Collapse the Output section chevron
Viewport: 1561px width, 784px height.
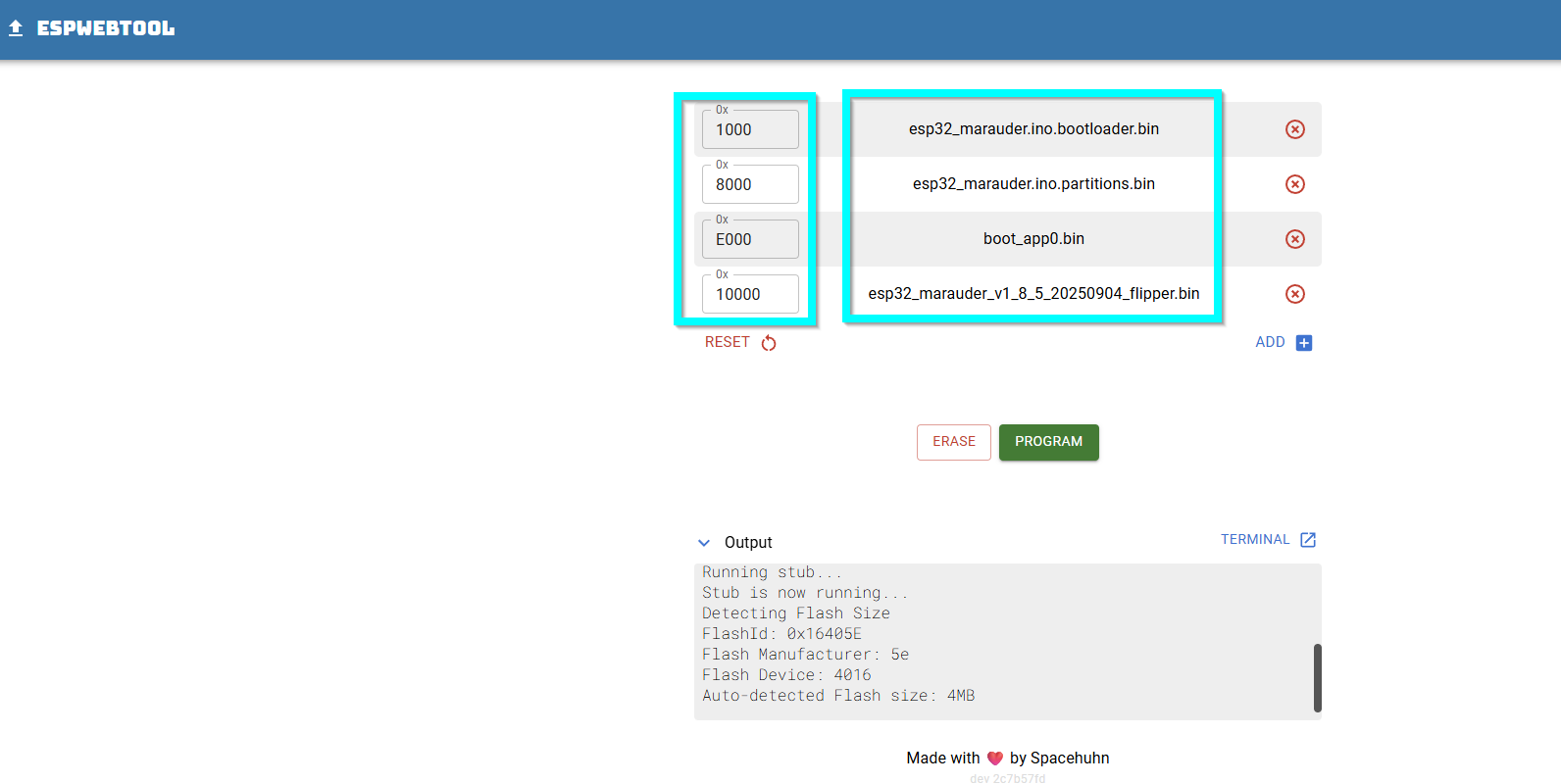(704, 543)
